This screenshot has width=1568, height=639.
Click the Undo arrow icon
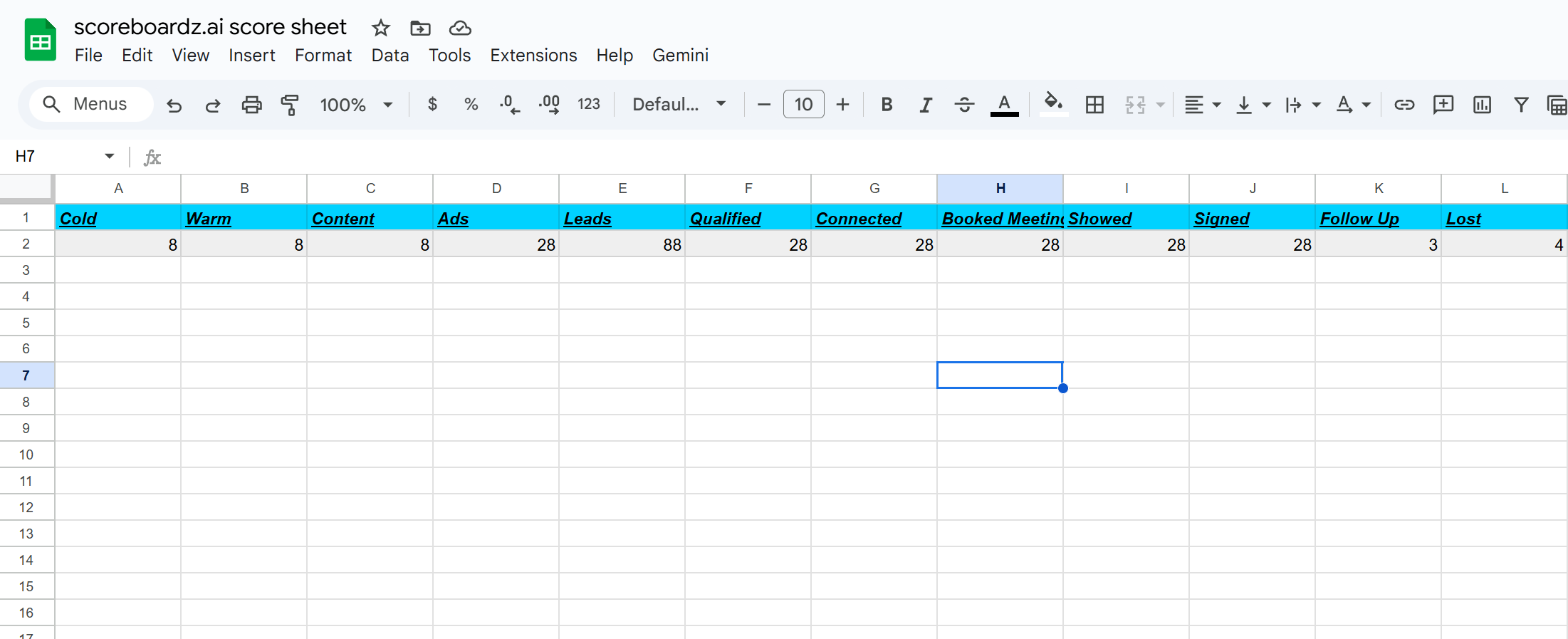pos(174,105)
